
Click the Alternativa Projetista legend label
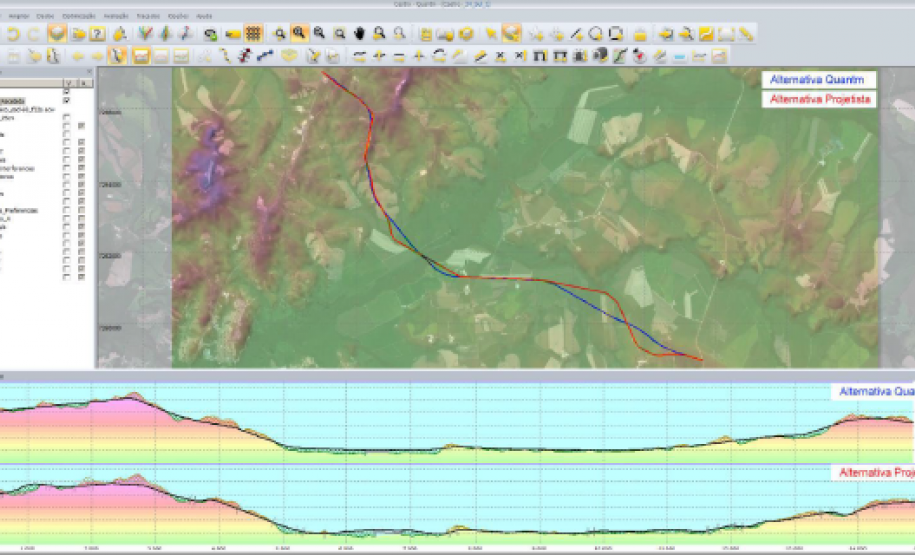[818, 99]
